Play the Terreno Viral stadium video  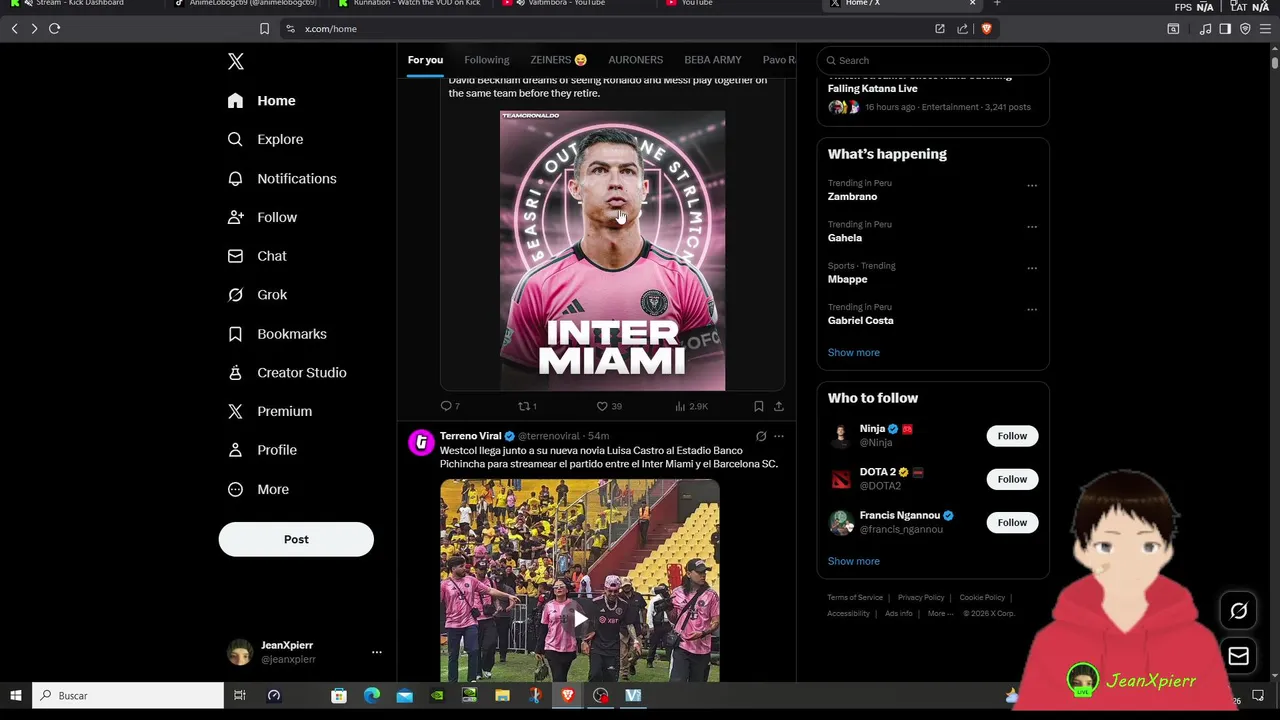pos(580,619)
